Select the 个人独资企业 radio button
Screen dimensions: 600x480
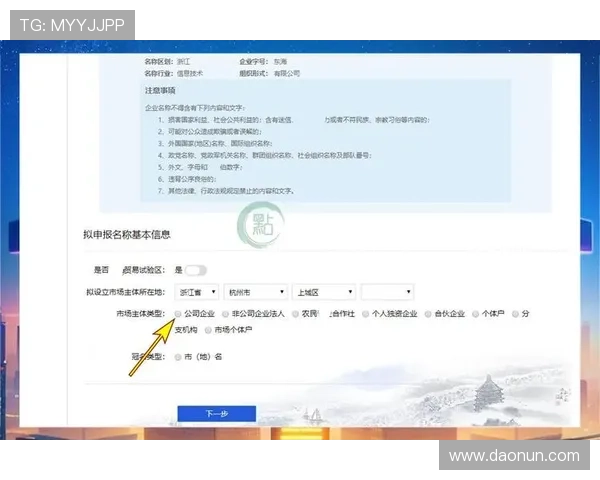point(365,314)
